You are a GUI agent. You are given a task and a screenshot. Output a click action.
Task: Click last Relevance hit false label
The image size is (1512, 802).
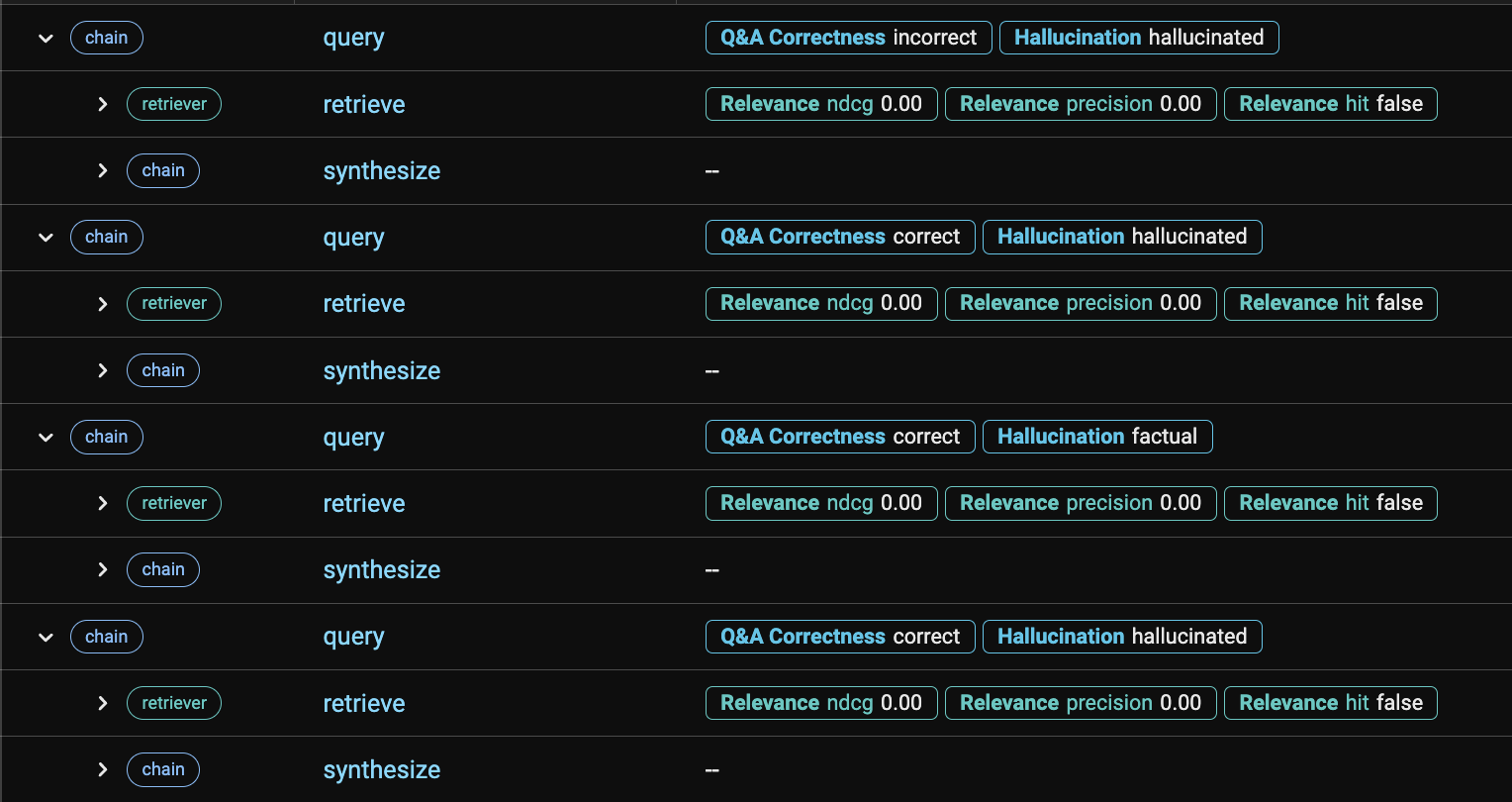point(1331,703)
